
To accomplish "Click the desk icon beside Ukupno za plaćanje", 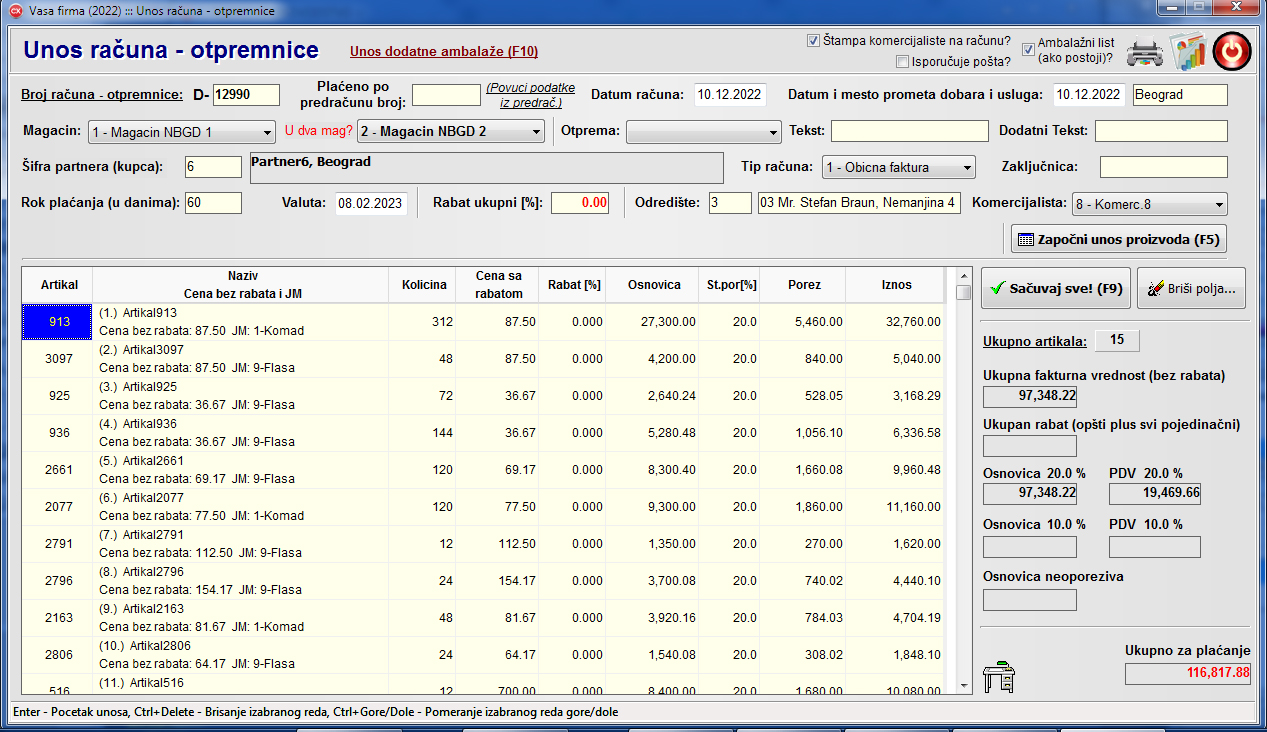I will click(999, 677).
